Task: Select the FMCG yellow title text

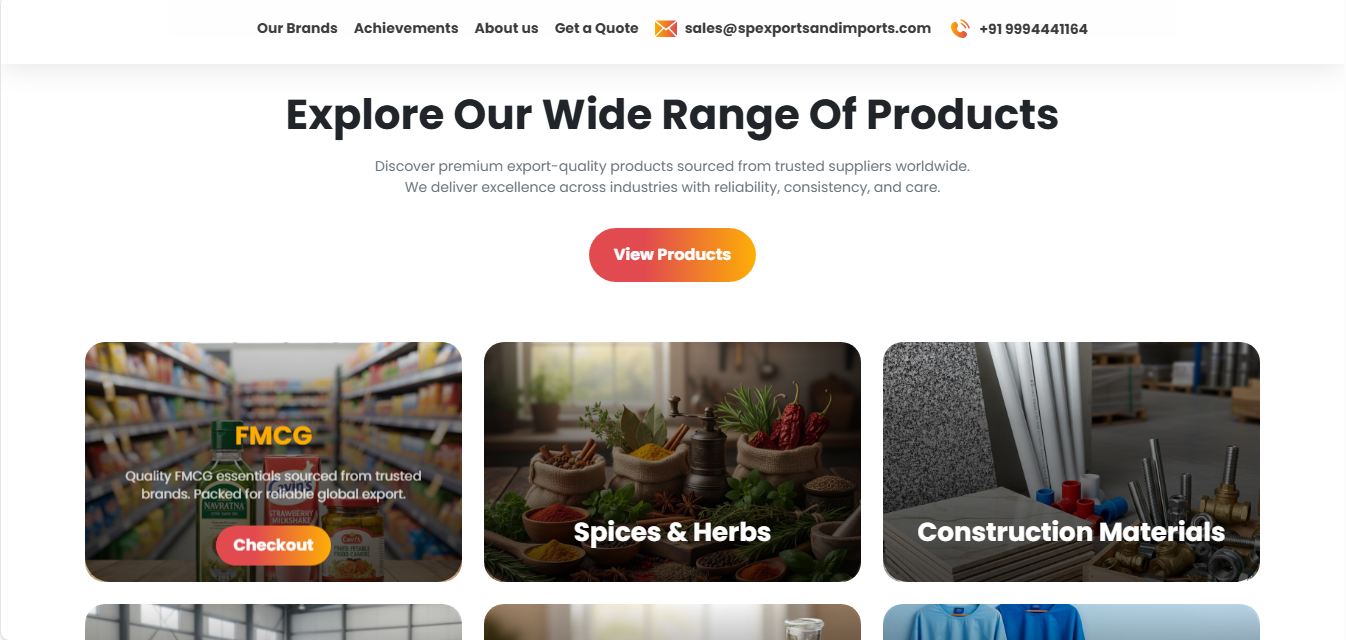Action: 274,436
